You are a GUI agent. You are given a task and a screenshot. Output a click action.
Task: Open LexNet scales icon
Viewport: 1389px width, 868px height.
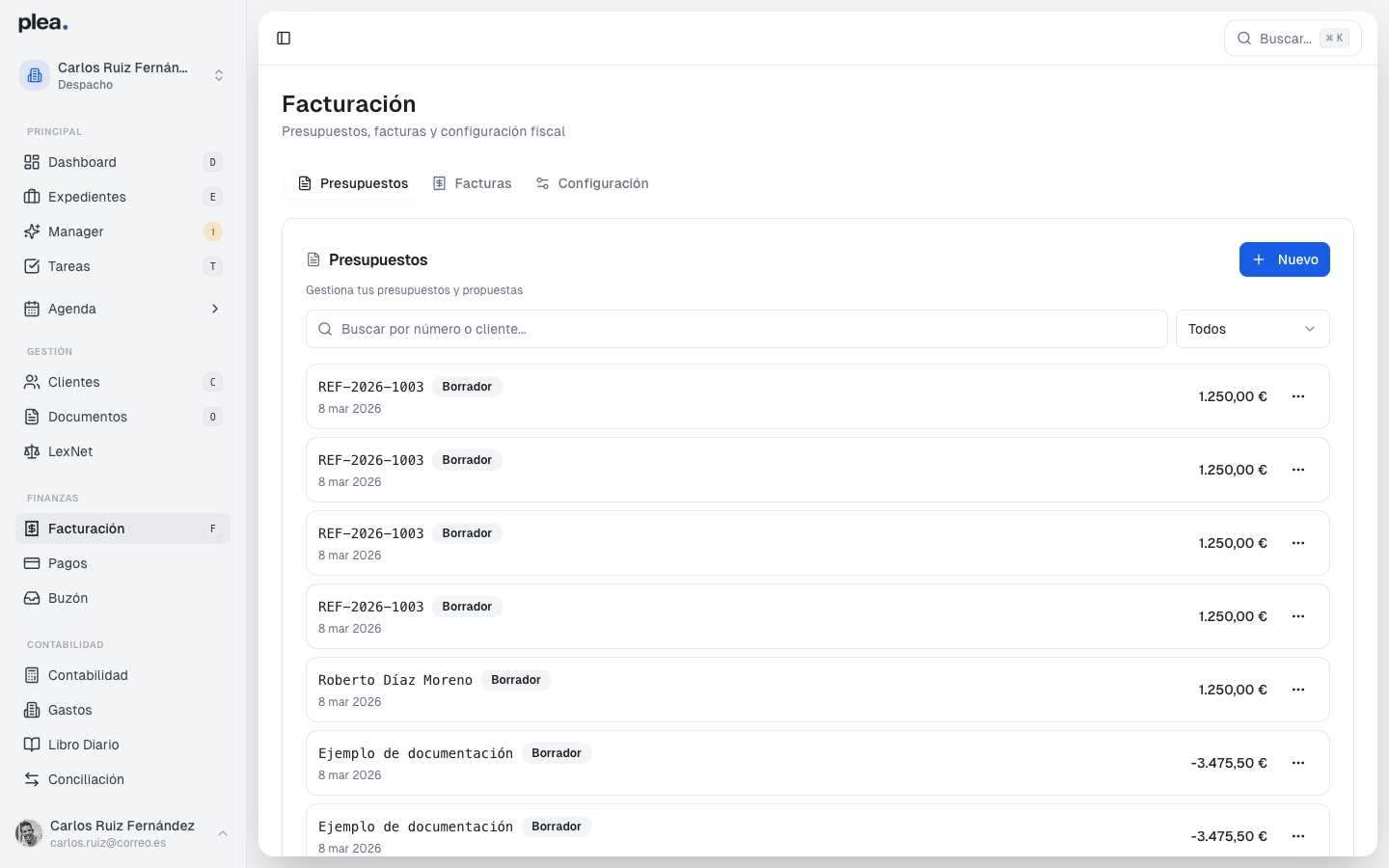click(32, 451)
